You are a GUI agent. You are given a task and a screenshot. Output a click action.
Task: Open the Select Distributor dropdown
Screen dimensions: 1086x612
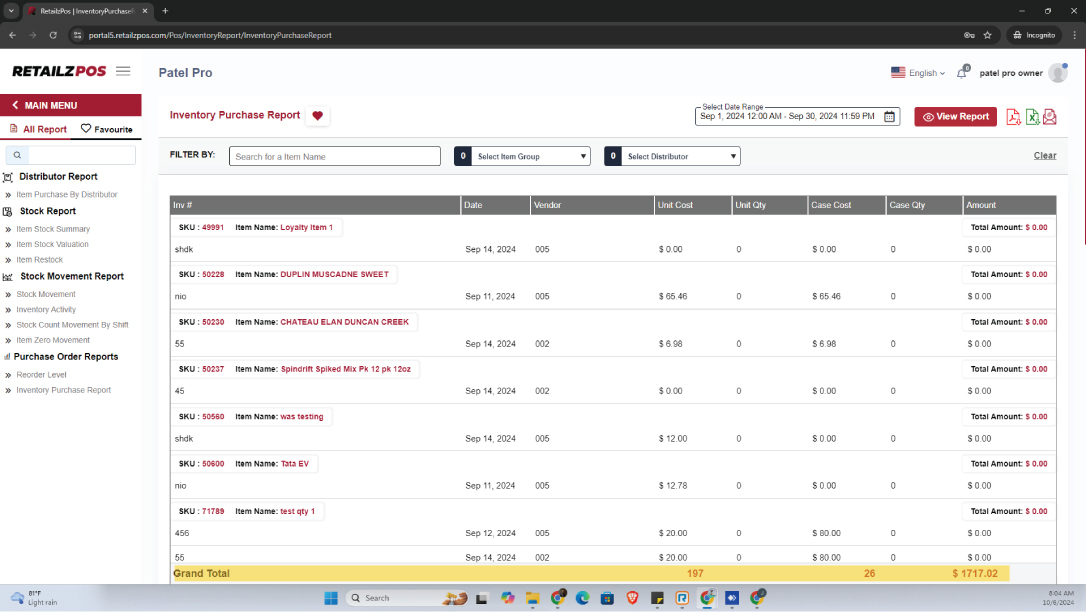682,156
